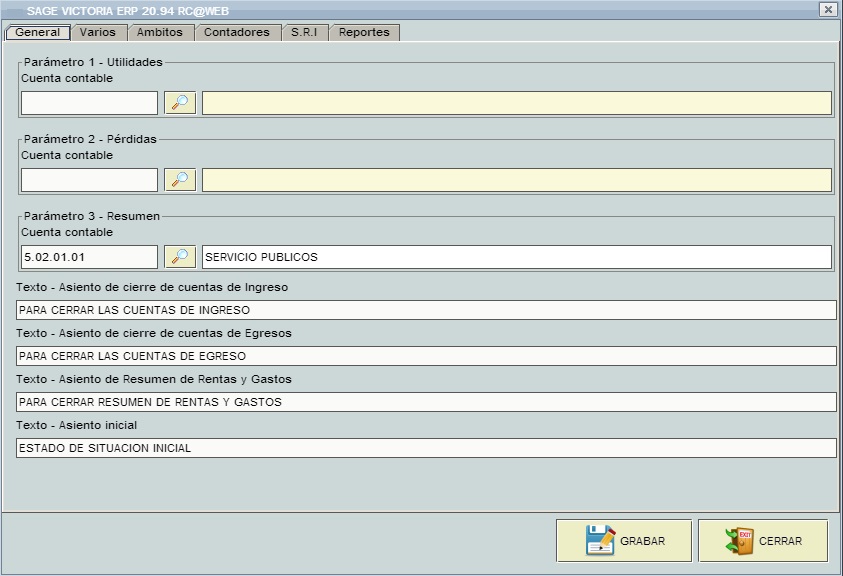Click account code field showing 5.02.01.01
This screenshot has width=843, height=576.
click(89, 257)
